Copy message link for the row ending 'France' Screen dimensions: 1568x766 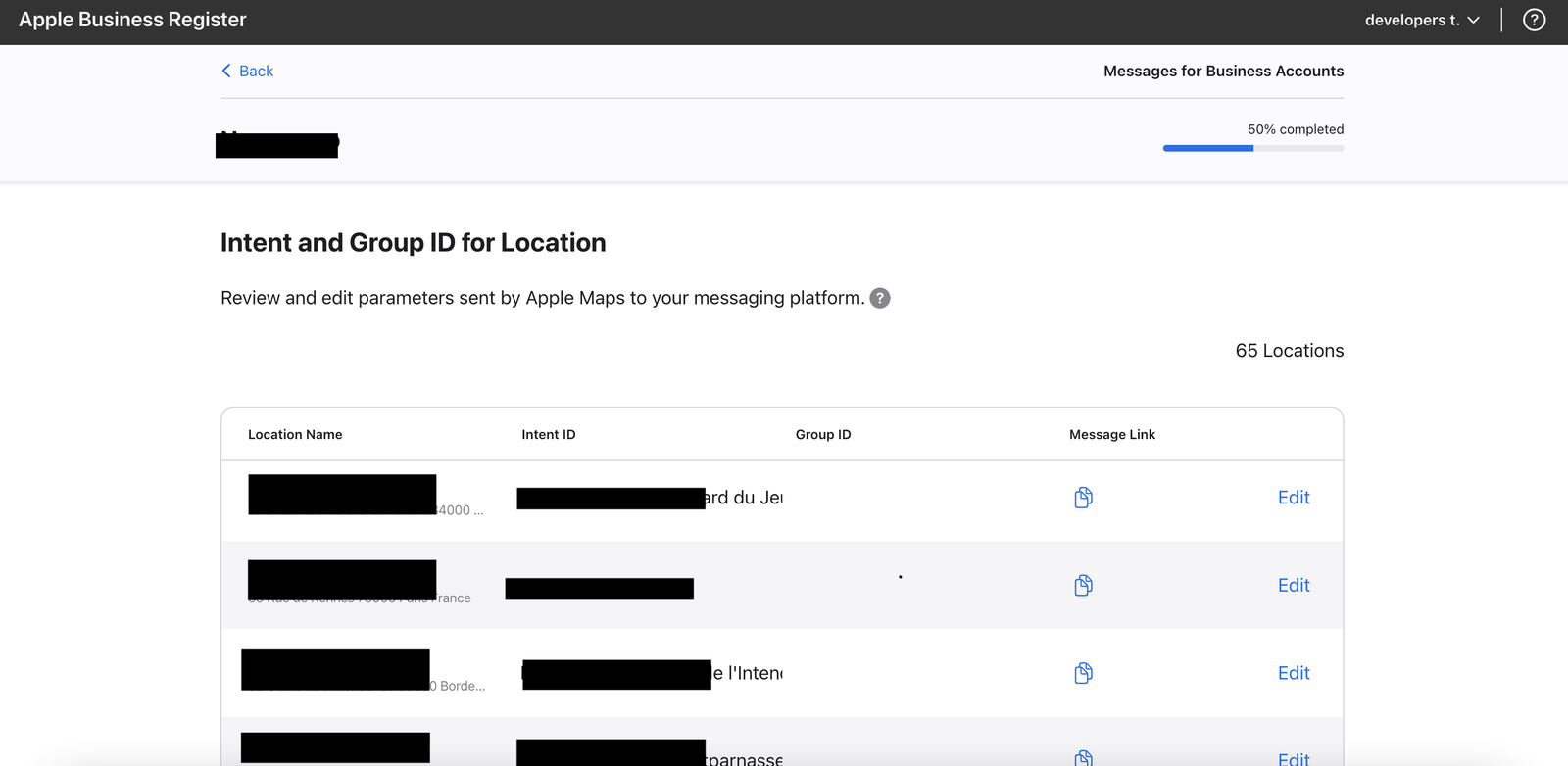click(x=1083, y=586)
